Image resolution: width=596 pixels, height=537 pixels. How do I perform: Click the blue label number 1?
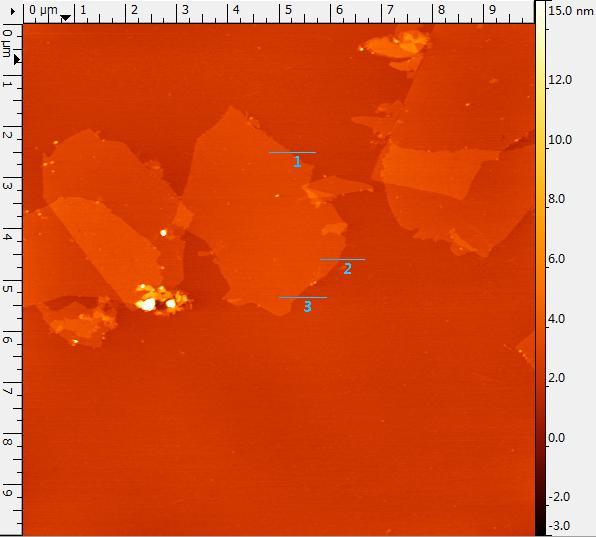(298, 162)
